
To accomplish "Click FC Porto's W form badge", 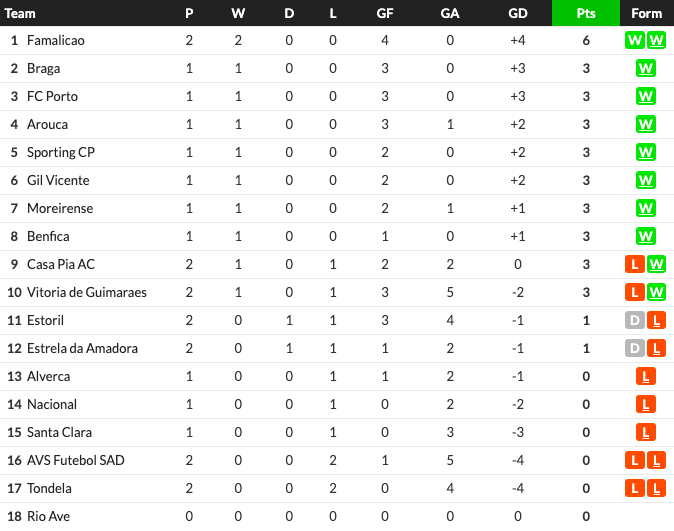I will [x=646, y=96].
